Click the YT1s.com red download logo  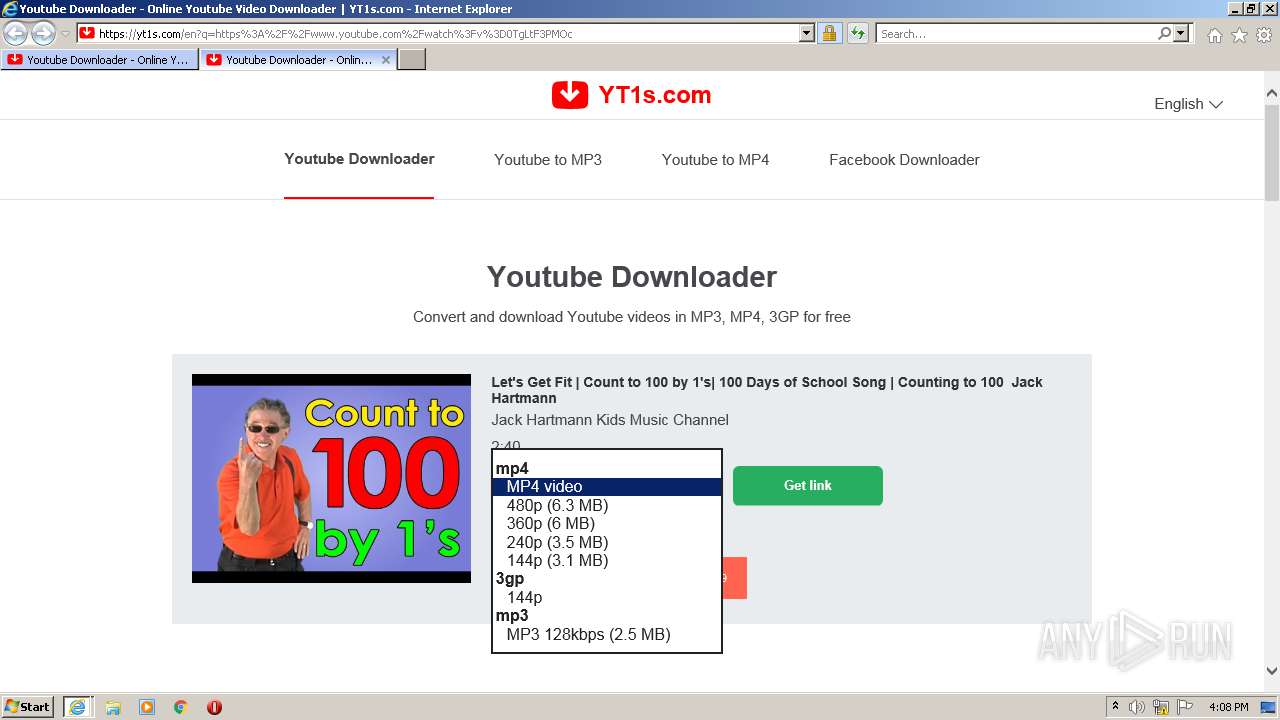coord(570,95)
